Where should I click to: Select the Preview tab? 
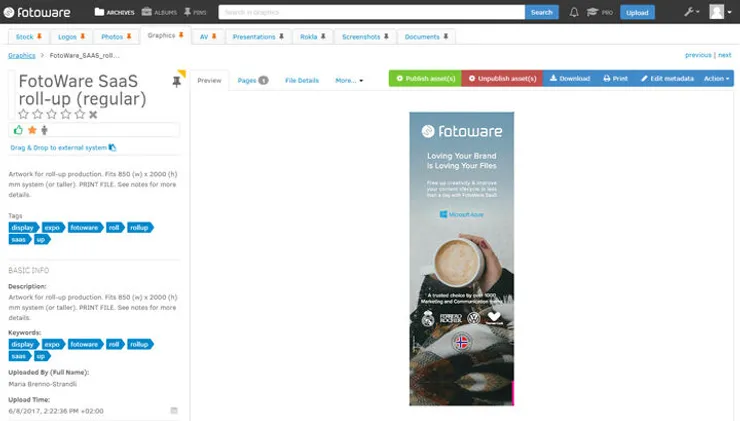point(209,81)
